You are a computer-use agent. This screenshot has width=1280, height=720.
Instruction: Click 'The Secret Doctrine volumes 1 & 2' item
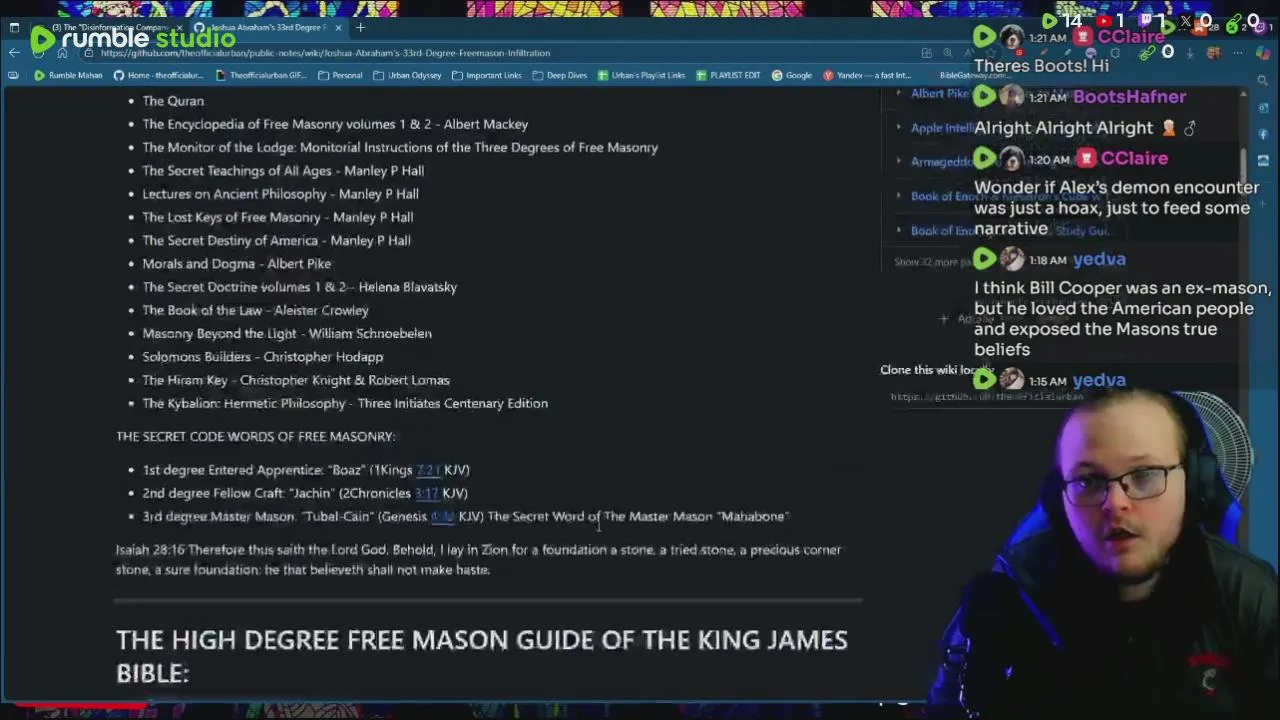[x=299, y=287]
